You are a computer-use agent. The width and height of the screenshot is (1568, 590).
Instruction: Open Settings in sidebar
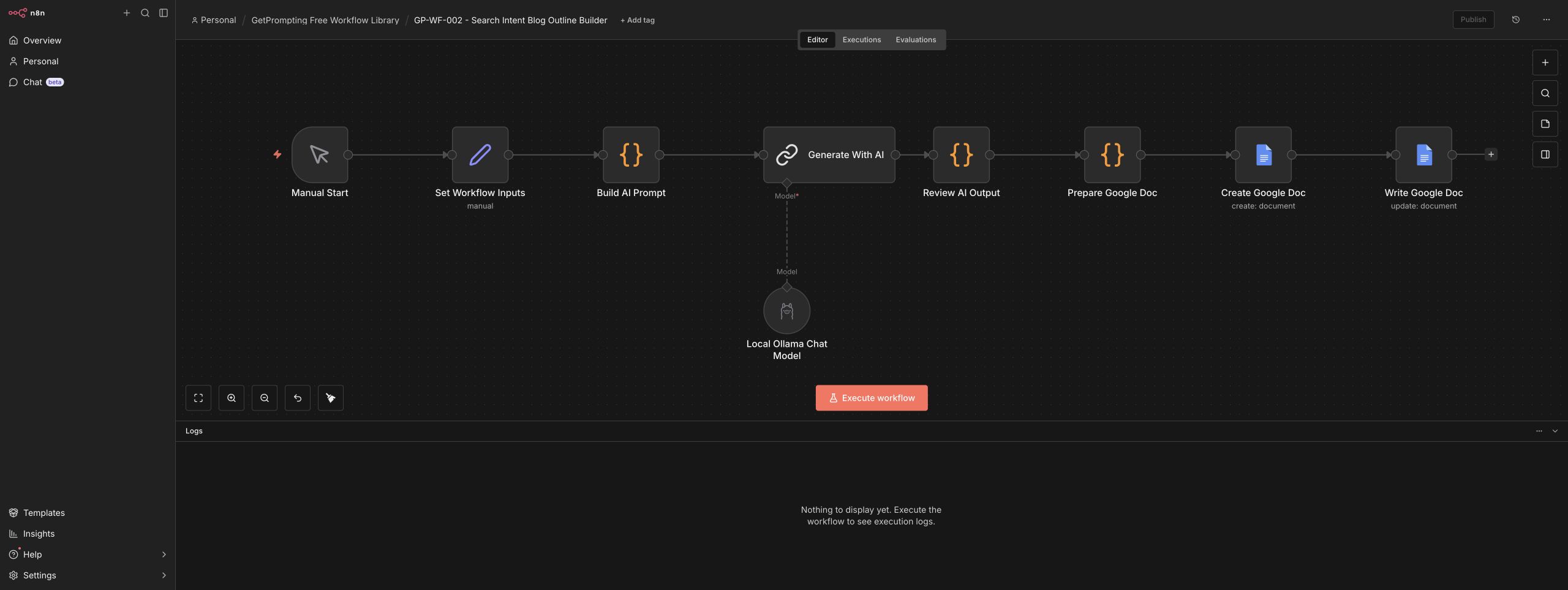(88, 575)
